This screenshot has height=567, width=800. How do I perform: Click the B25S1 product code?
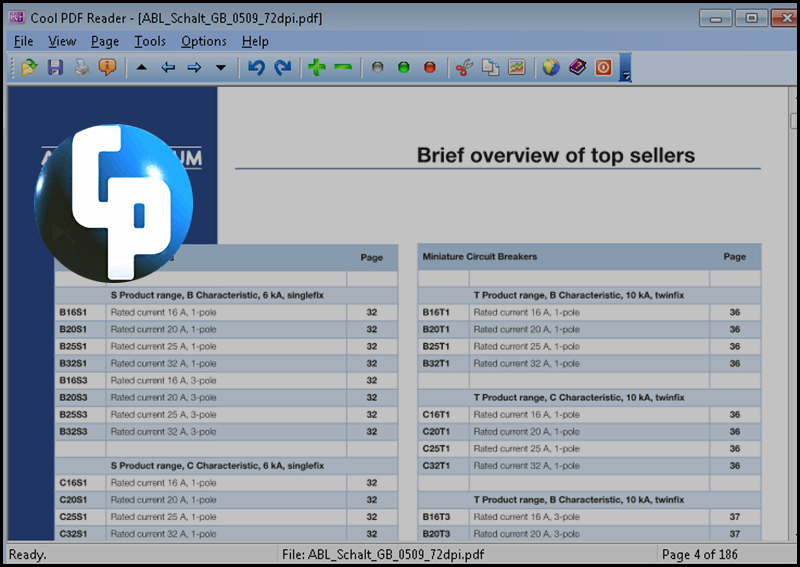pyautogui.click(x=73, y=347)
